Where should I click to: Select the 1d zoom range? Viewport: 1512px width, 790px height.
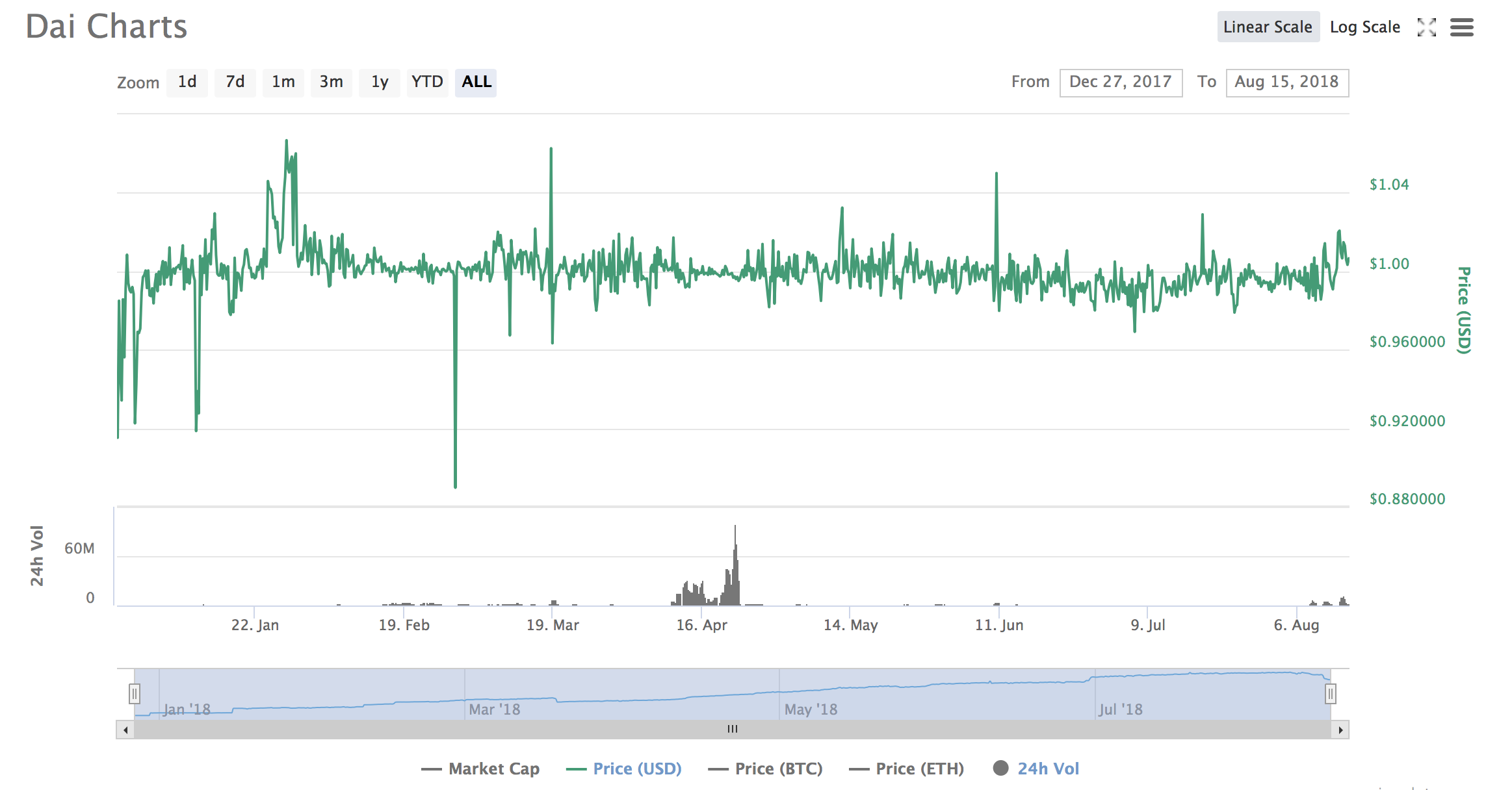[187, 83]
